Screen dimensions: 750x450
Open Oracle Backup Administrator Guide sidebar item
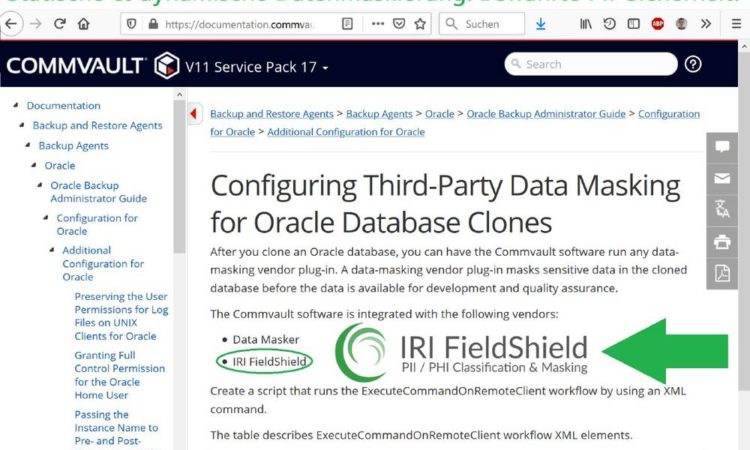coord(99,192)
